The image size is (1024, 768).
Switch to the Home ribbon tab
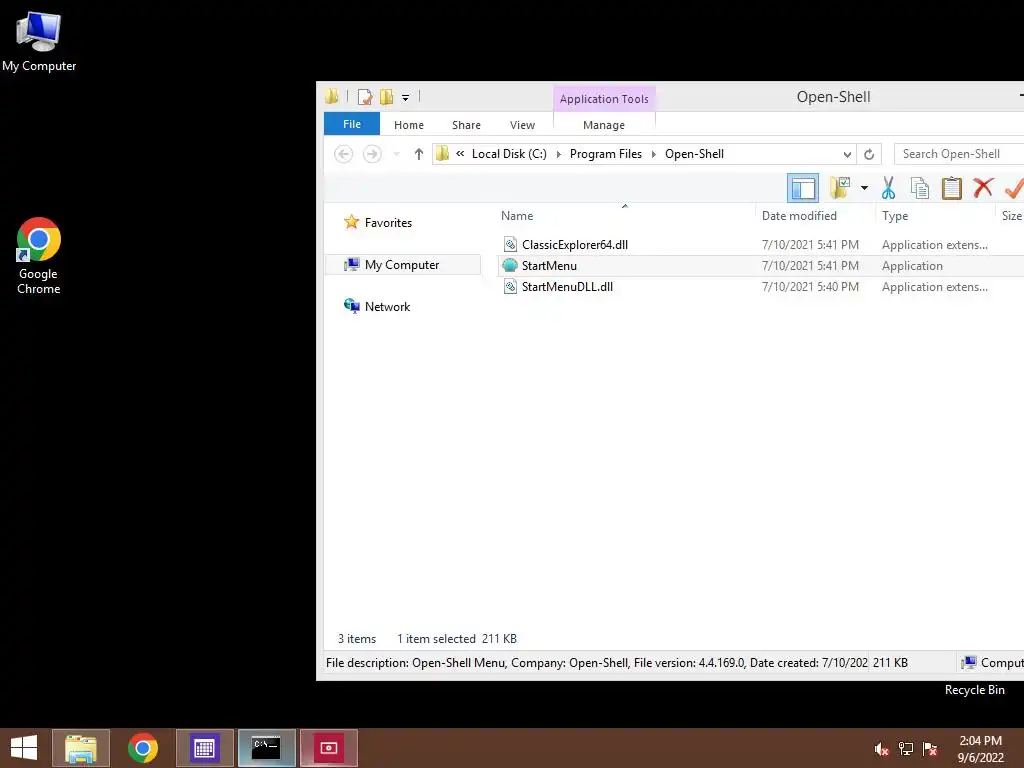tap(409, 125)
